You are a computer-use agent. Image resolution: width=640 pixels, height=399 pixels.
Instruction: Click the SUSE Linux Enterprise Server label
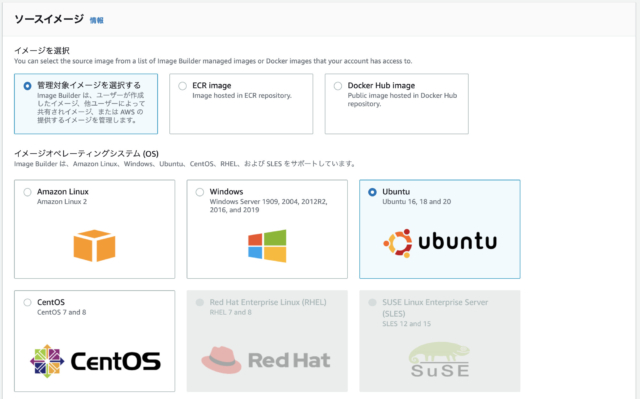tap(435, 308)
